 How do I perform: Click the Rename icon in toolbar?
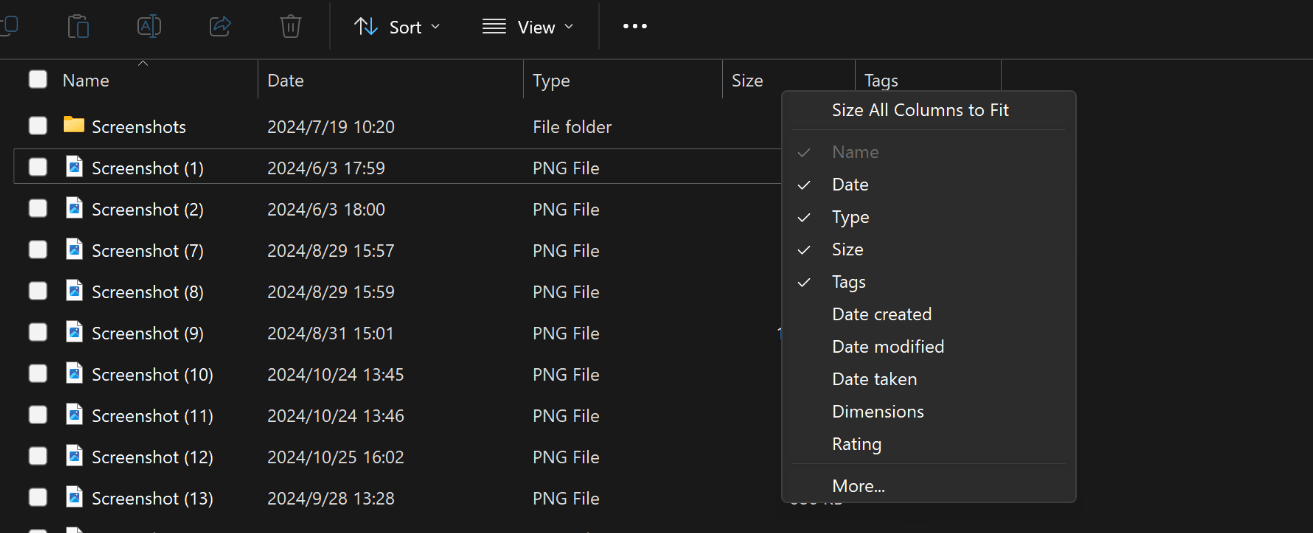click(149, 27)
